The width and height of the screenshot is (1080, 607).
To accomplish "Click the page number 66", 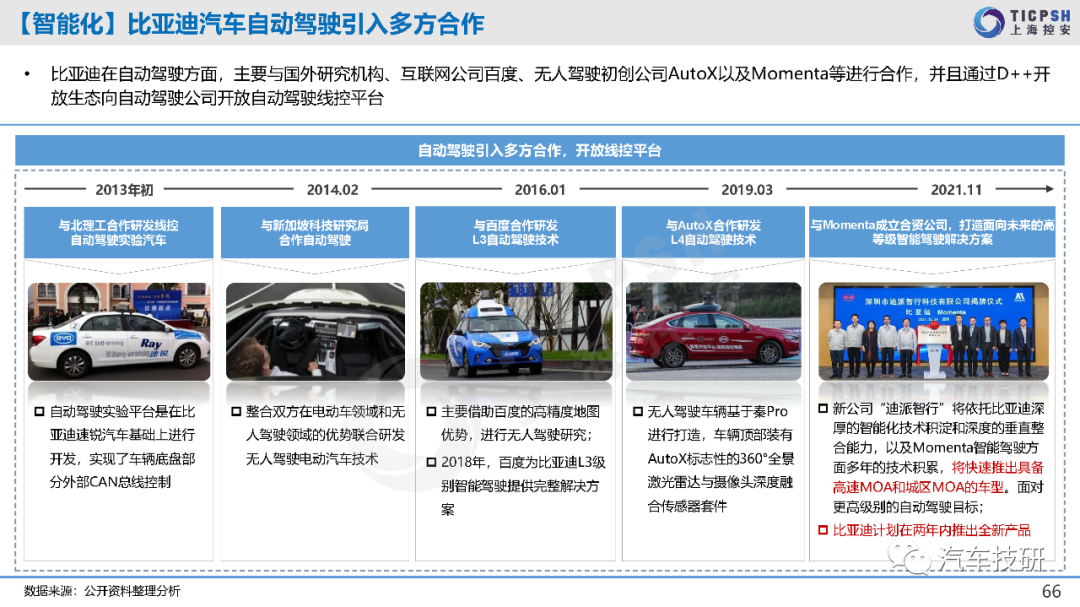I will tap(1051, 591).
